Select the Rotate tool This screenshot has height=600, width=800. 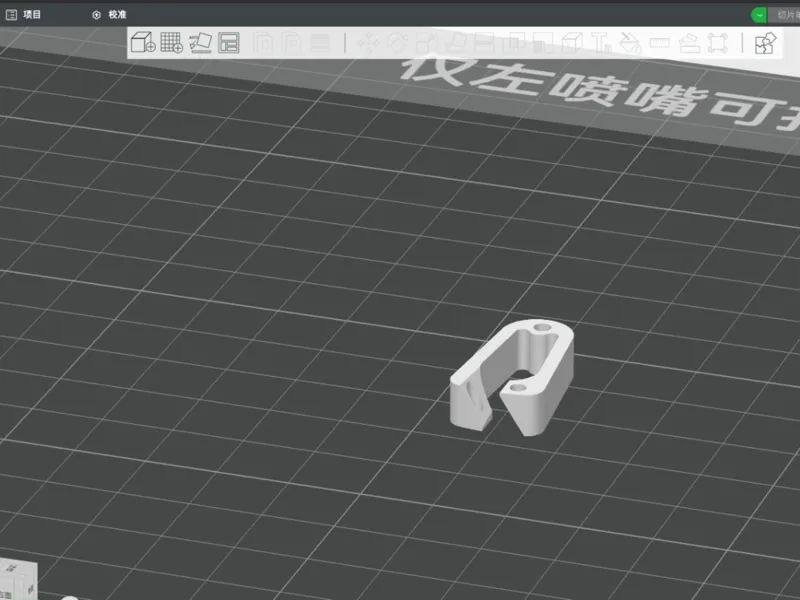click(x=397, y=43)
